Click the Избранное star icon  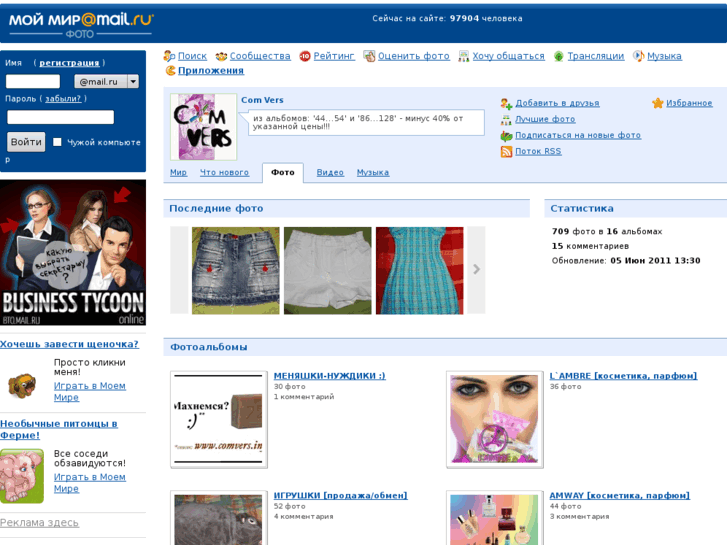click(657, 103)
